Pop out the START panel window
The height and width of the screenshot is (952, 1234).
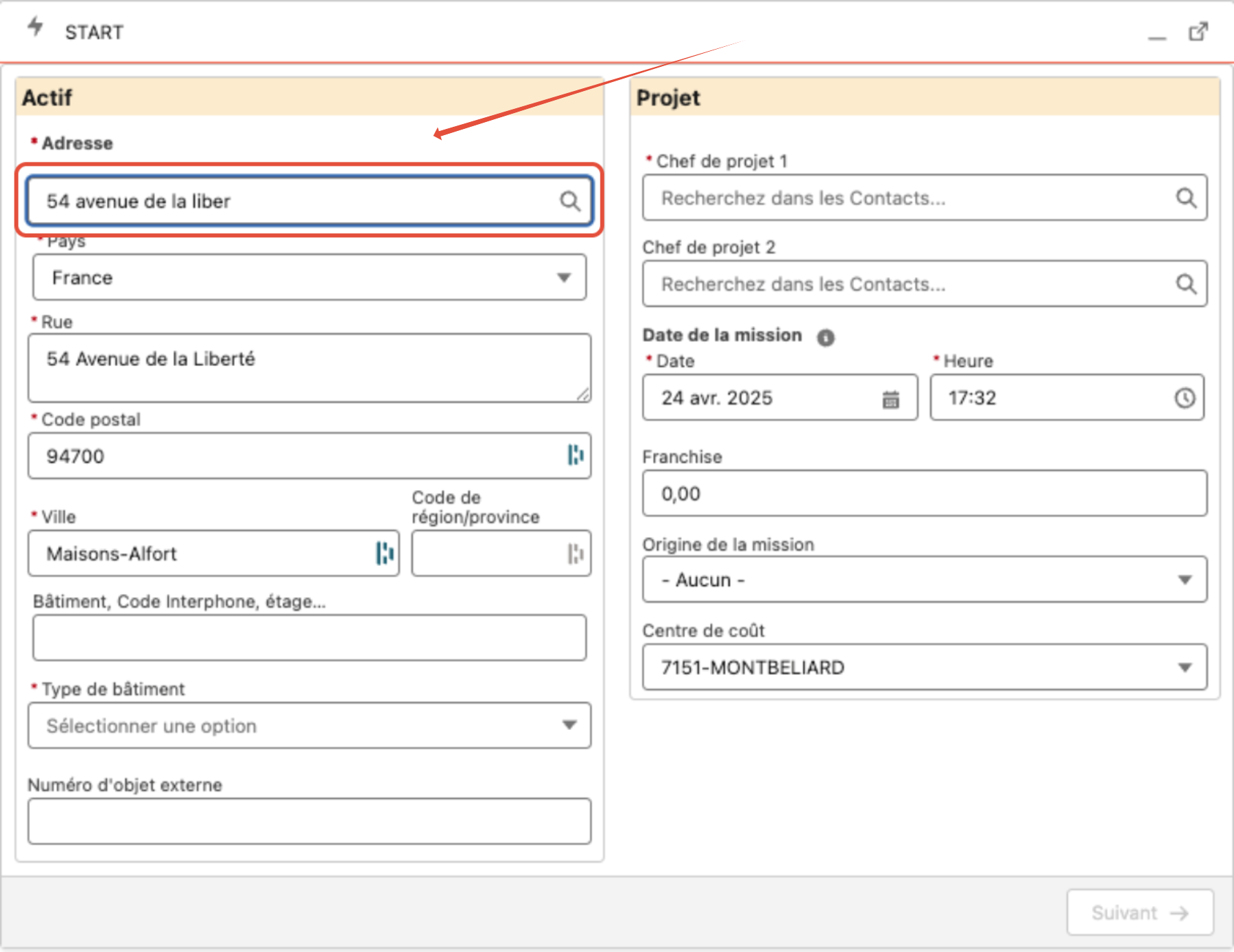click(1199, 32)
